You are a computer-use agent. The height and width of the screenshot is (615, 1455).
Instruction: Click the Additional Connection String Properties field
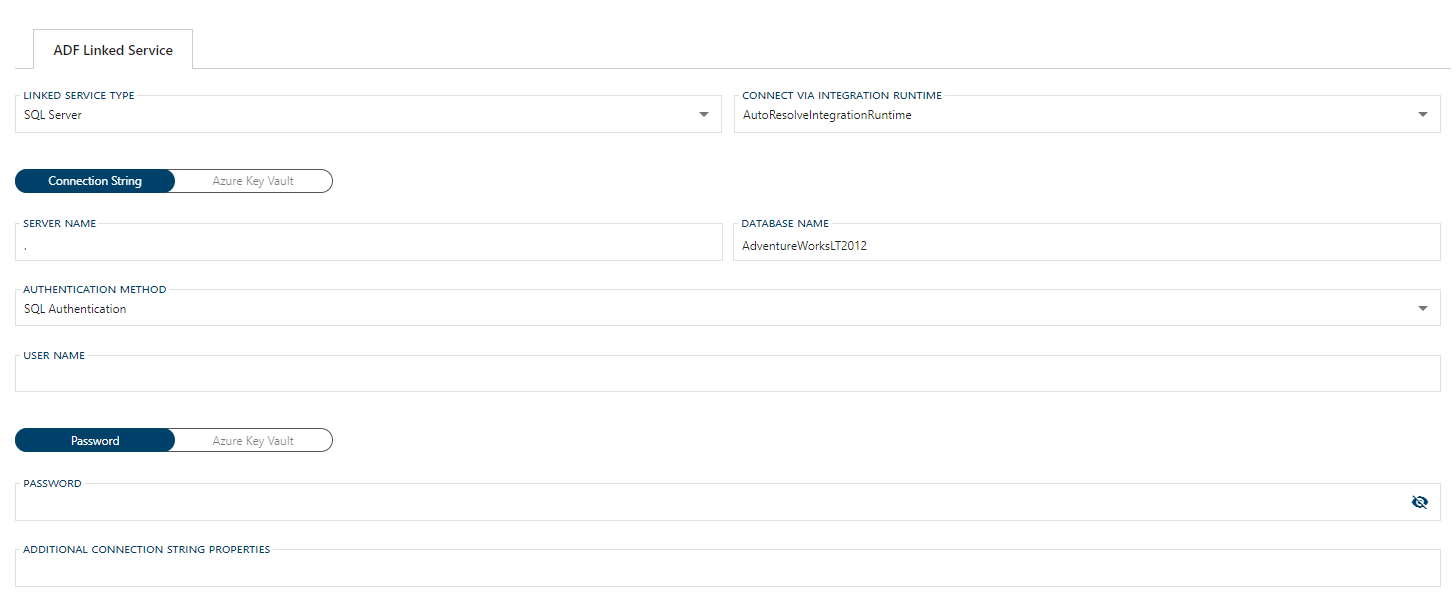[x=720, y=568]
